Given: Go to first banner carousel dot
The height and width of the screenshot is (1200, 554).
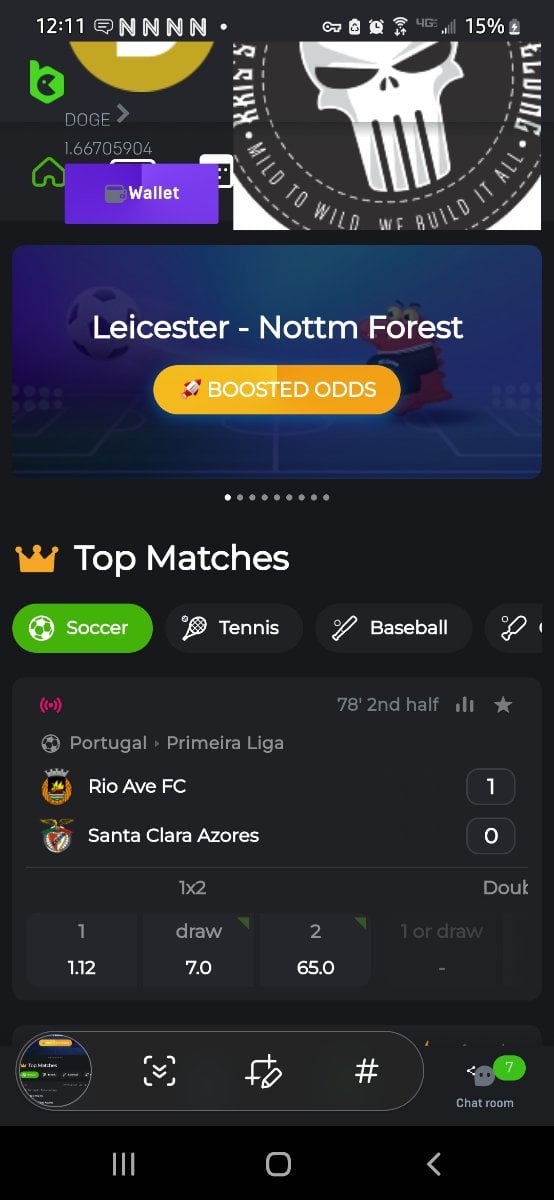Looking at the screenshot, I should tap(228, 497).
